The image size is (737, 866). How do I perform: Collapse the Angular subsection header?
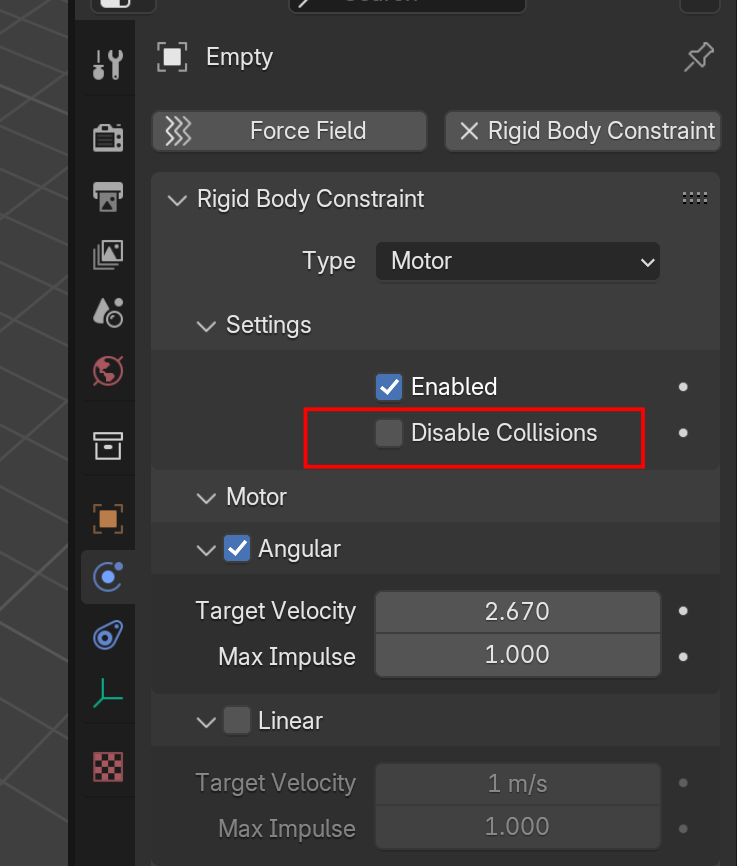[x=206, y=549]
